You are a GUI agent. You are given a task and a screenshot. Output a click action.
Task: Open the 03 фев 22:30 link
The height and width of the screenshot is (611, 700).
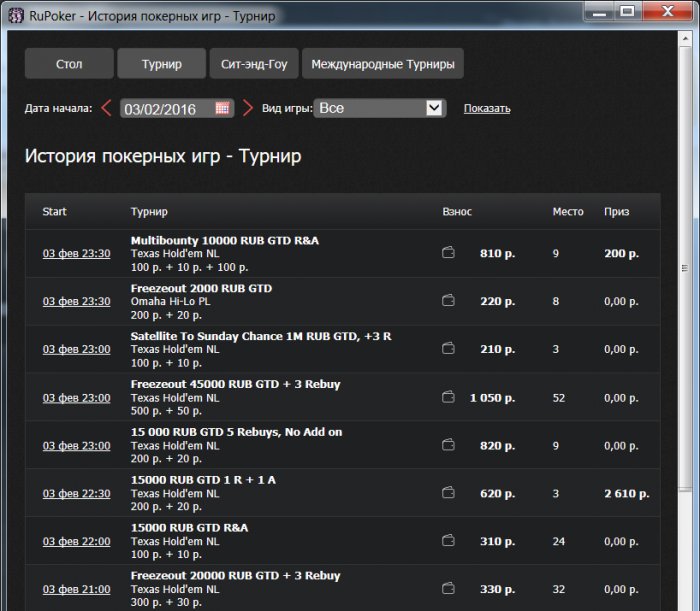coord(76,494)
